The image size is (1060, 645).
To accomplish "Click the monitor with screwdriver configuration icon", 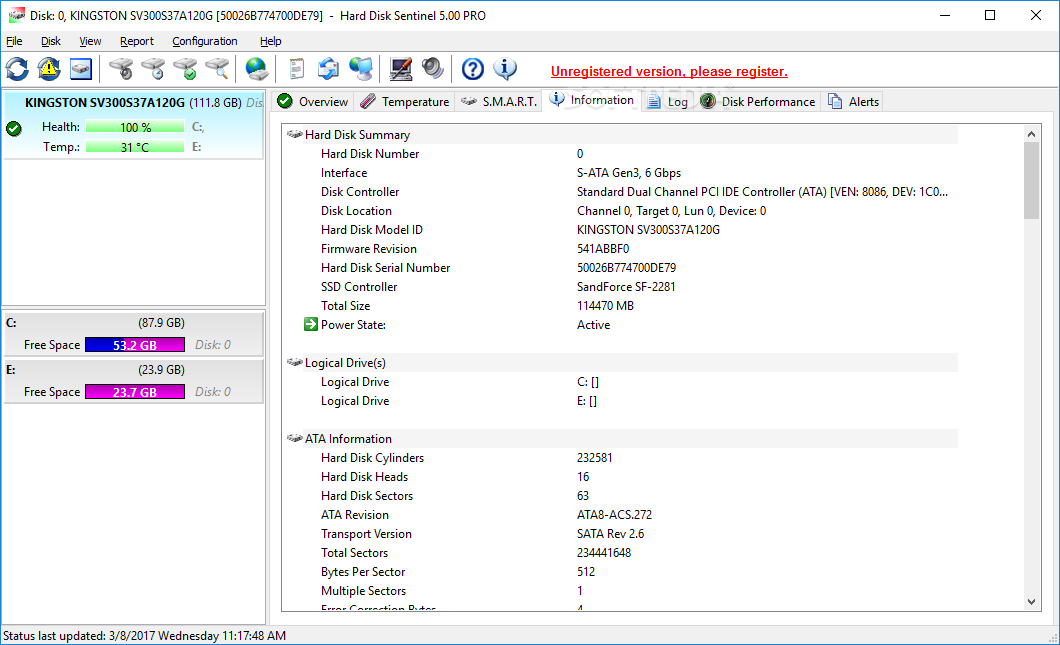I will point(401,69).
